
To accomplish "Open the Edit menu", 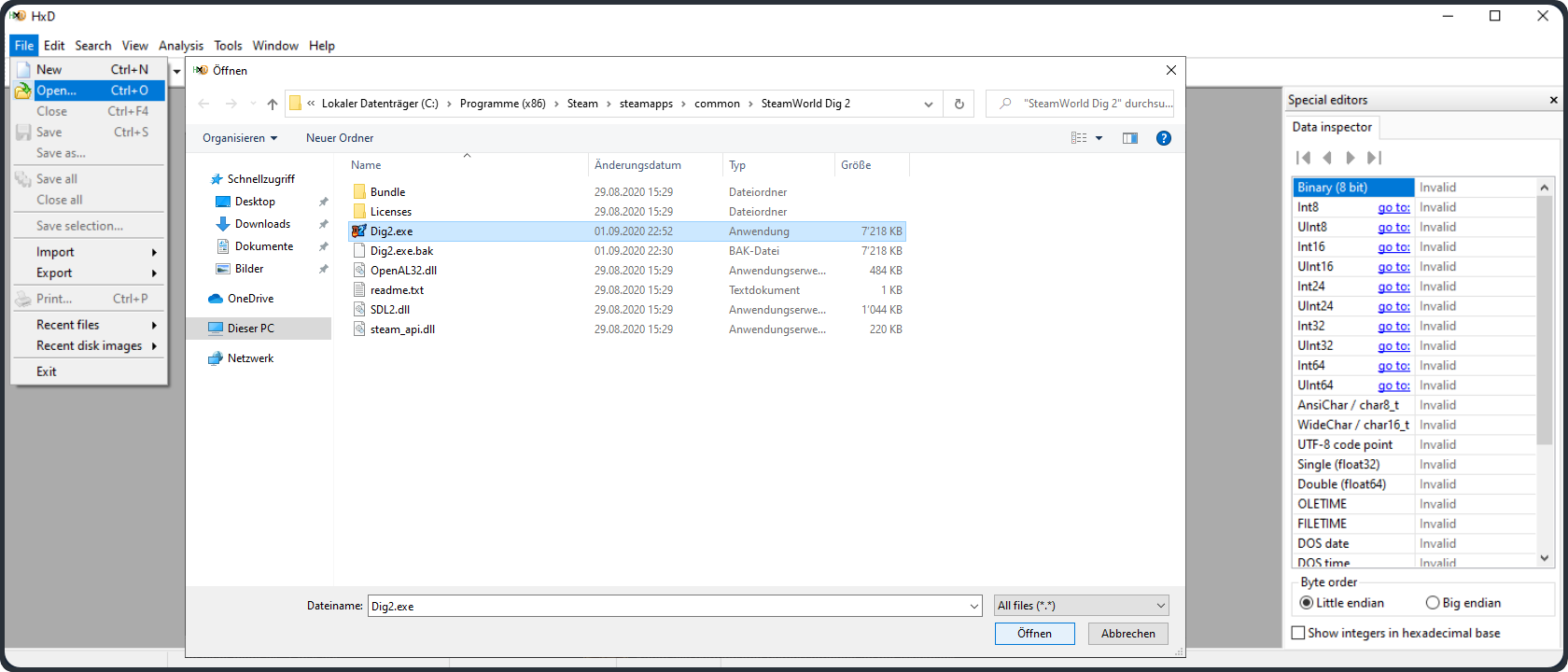I will point(54,46).
